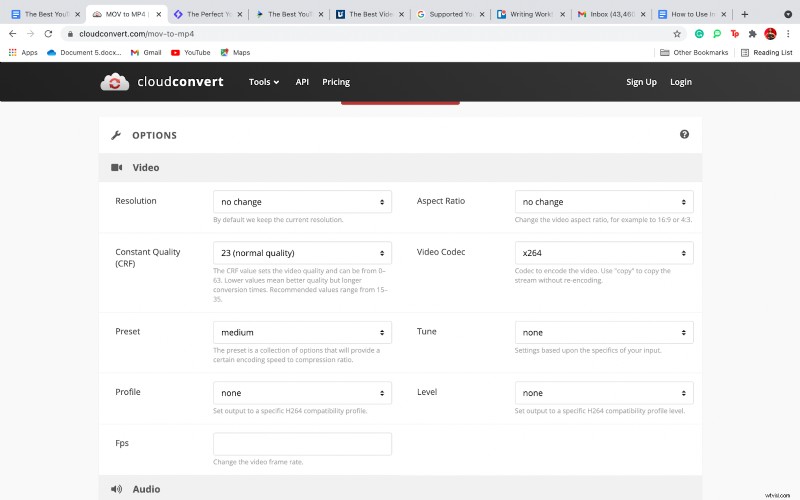
Task: Click the Audio section header
Action: point(400,488)
